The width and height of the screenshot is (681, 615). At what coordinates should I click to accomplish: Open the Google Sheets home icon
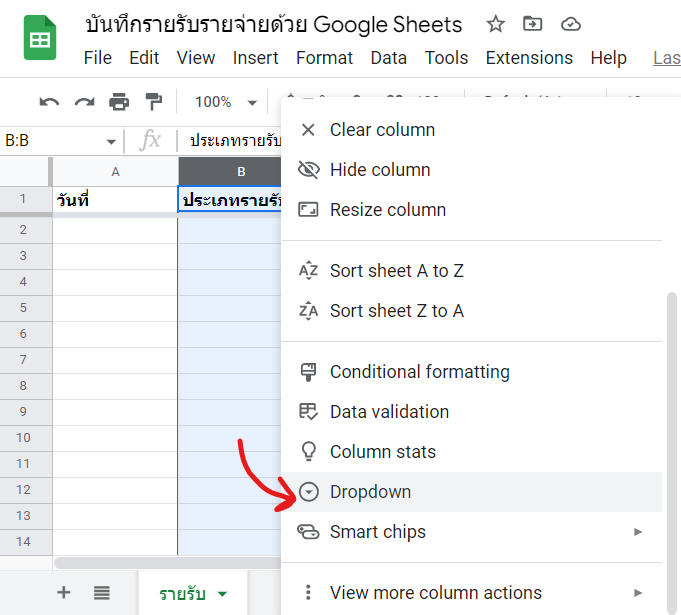40,37
